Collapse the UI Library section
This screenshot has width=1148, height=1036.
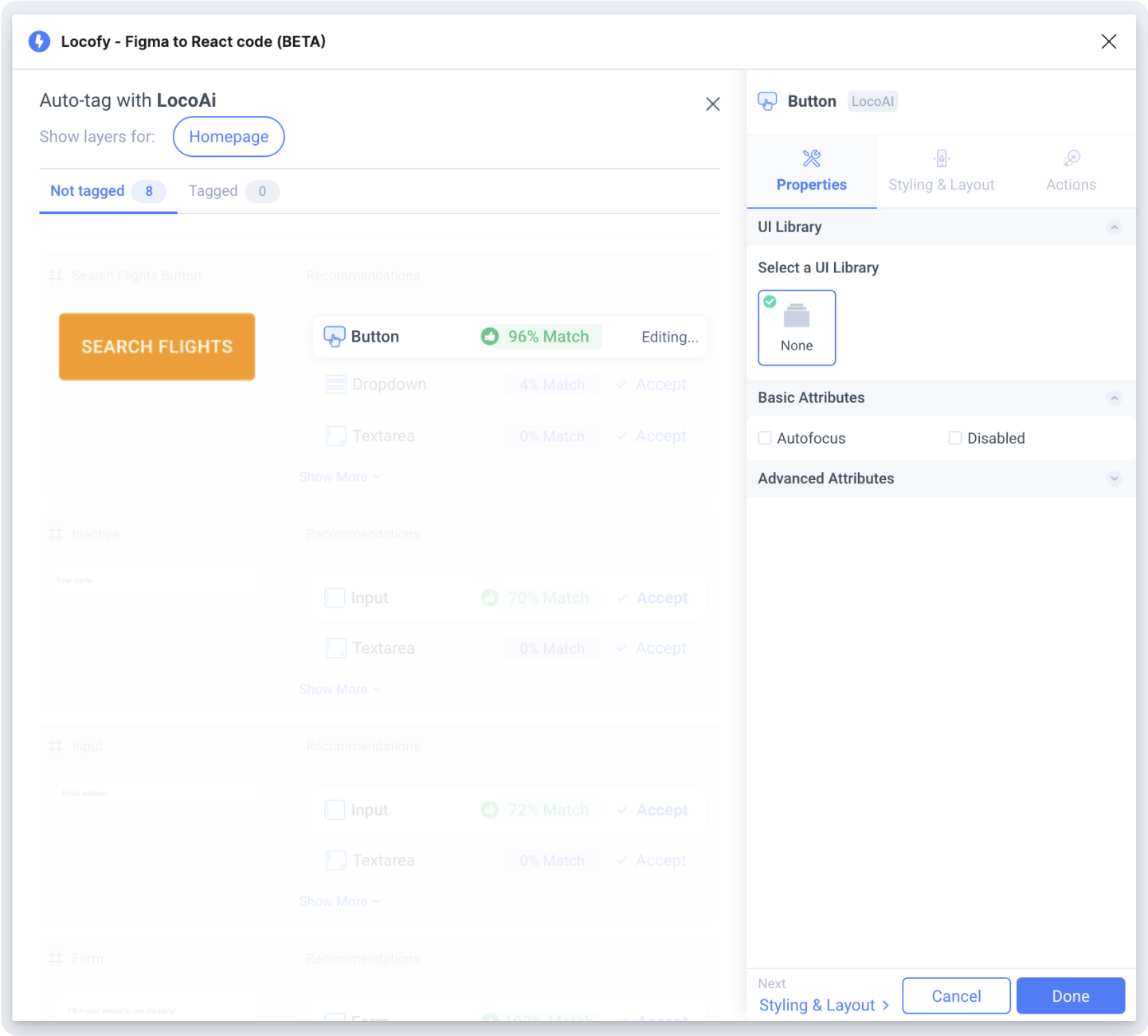(x=1114, y=228)
